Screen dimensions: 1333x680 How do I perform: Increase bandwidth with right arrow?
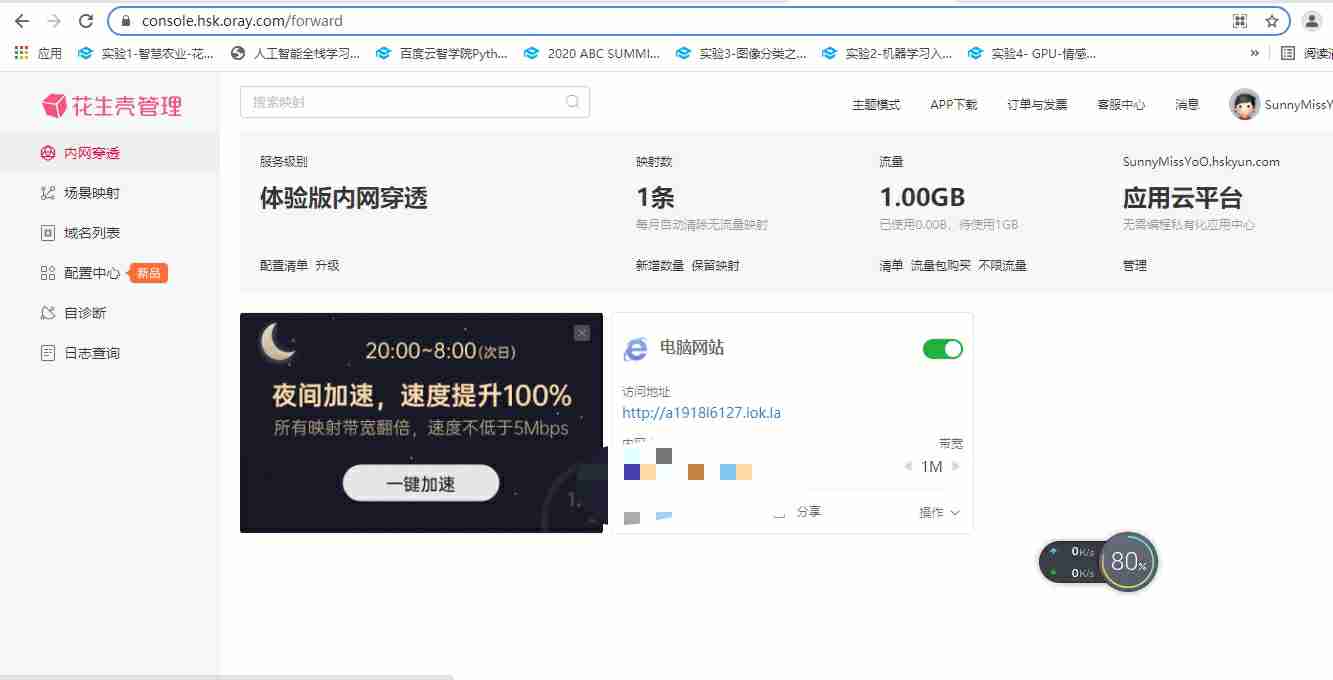click(956, 467)
